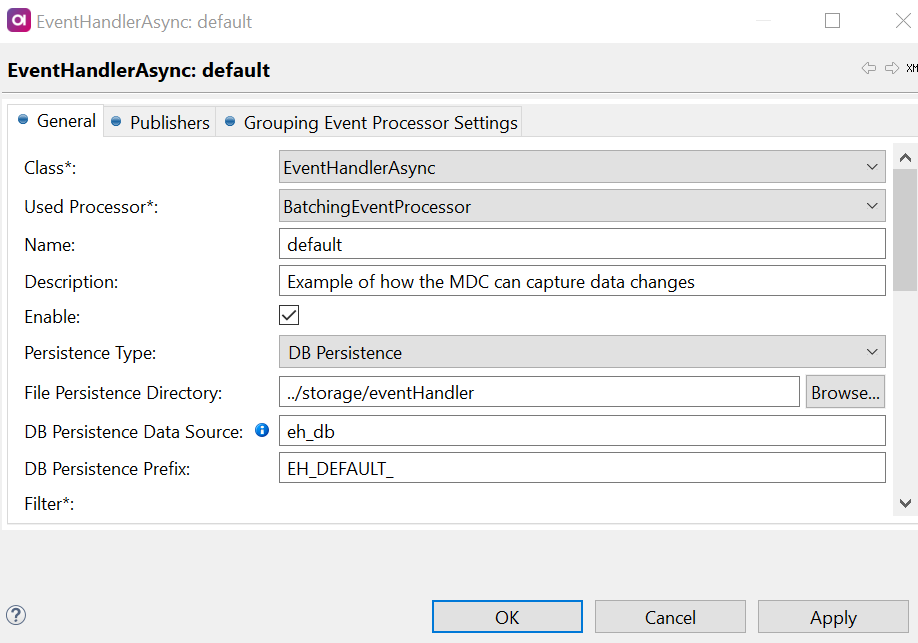Click the scrollbar down arrow
The height and width of the screenshot is (643, 918).
point(905,504)
